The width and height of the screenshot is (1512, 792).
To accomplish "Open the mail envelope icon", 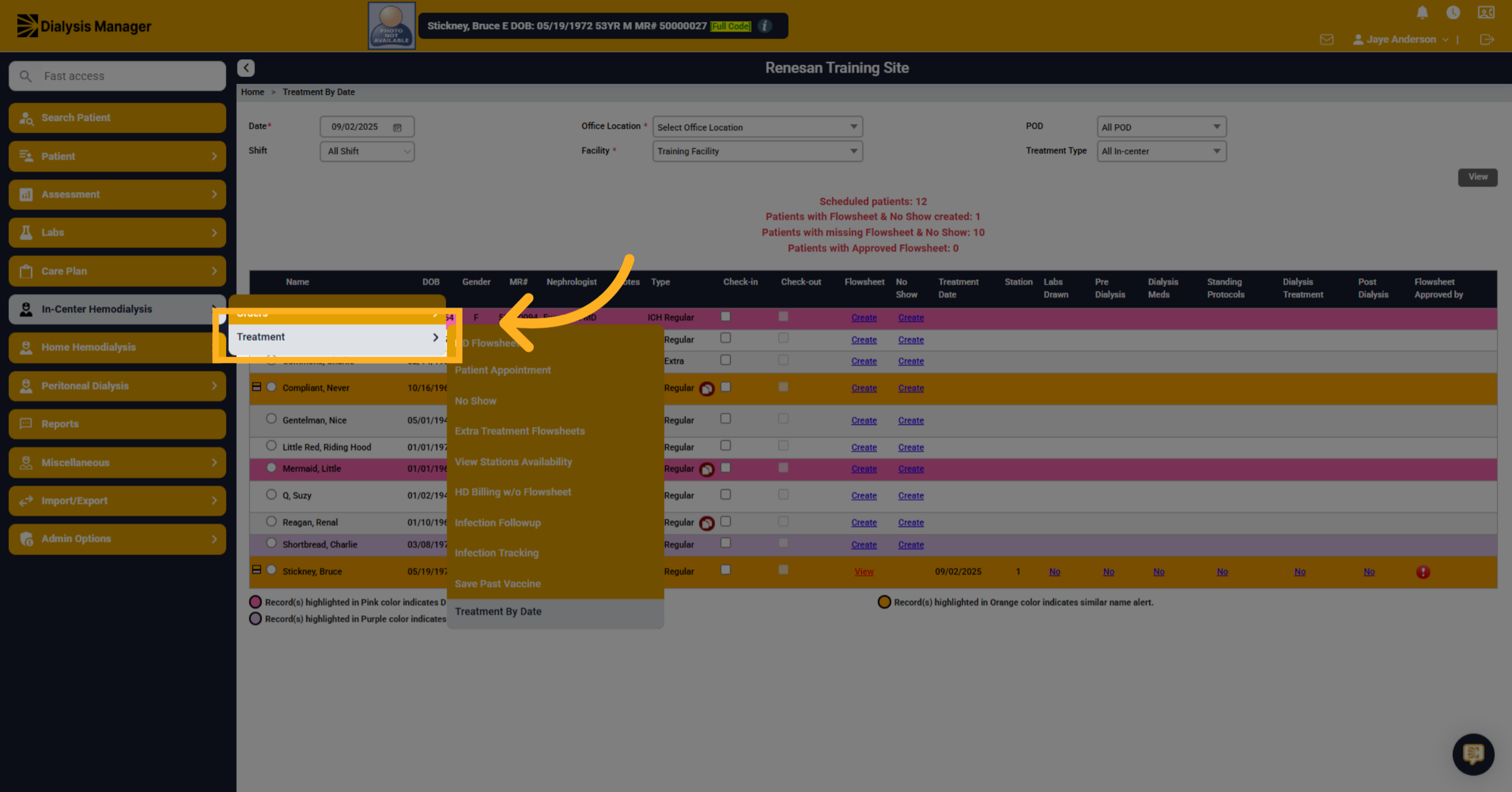I will (x=1327, y=39).
